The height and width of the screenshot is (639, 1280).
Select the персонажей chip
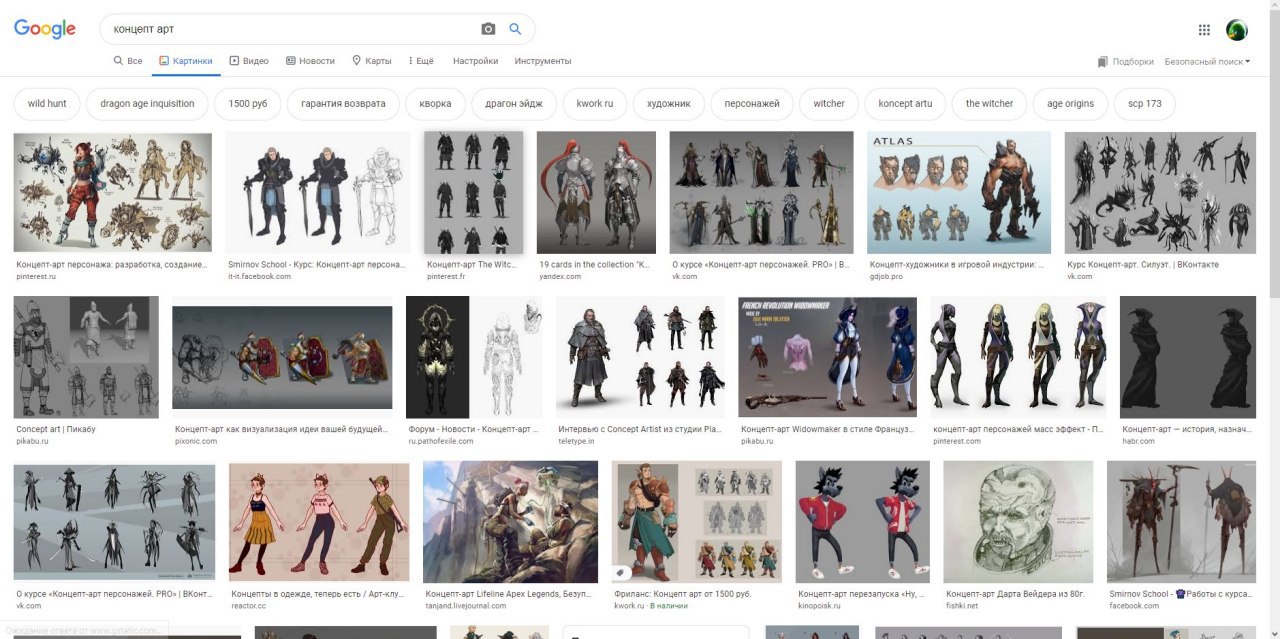click(752, 104)
